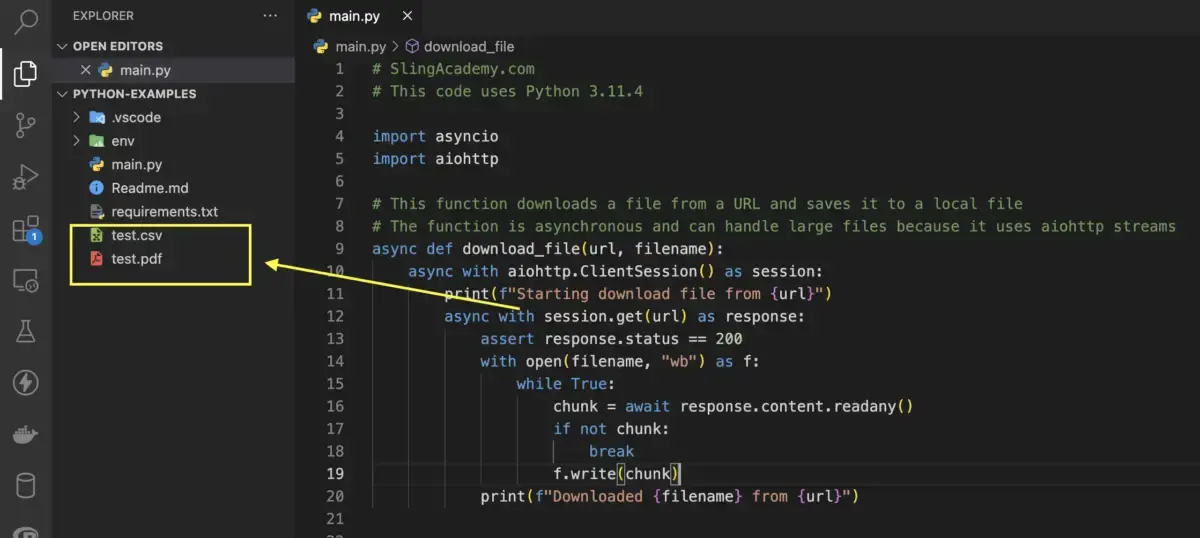Image resolution: width=1200 pixels, height=538 pixels.
Task: Select download_file in the breadcrumb
Action: [468, 46]
